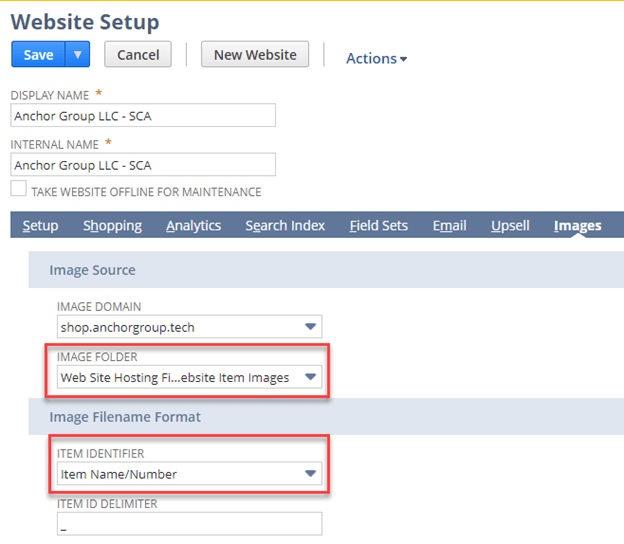Switch to the Upsell tab
Image resolution: width=624 pixels, height=544 pixels.
pyautogui.click(x=510, y=226)
